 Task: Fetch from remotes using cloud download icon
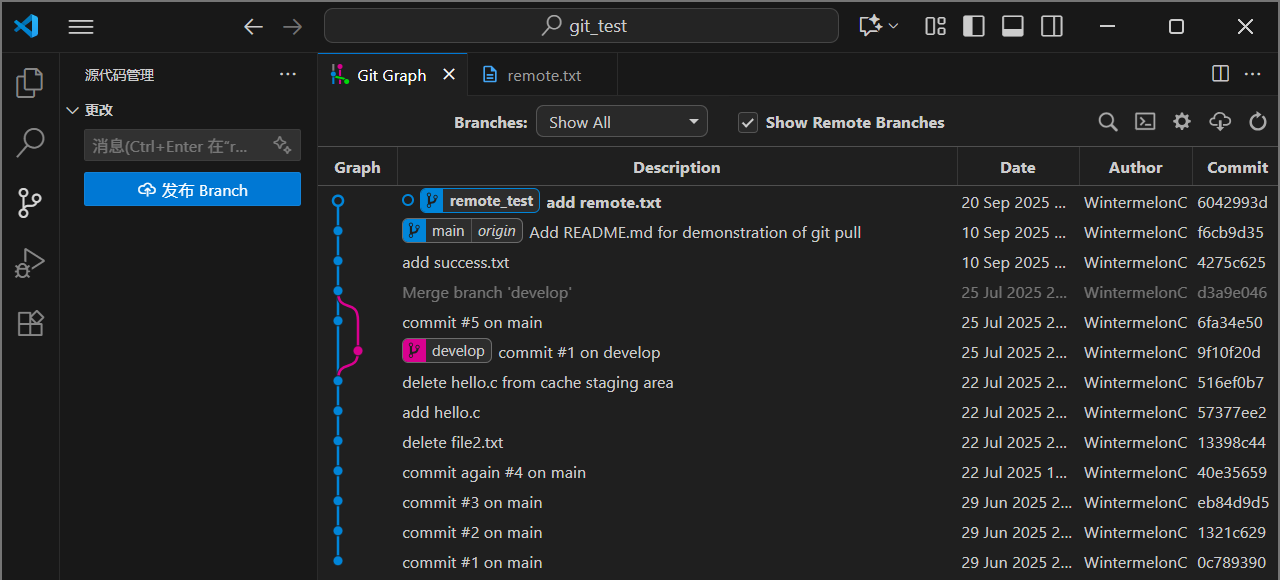[1220, 122]
